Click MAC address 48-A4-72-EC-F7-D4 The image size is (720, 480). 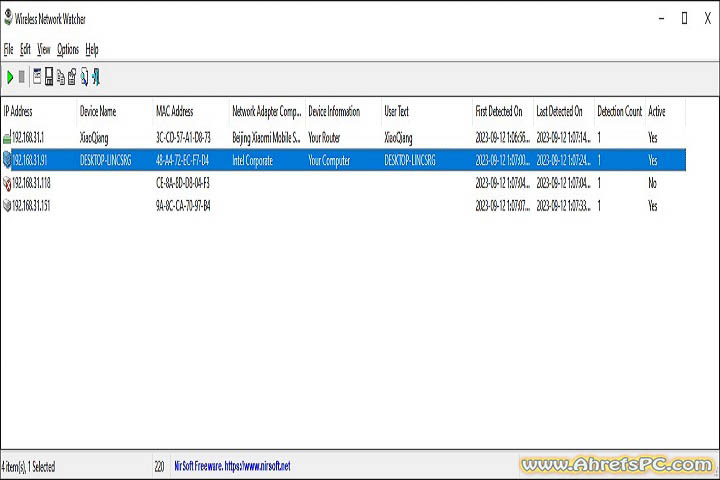coord(182,160)
